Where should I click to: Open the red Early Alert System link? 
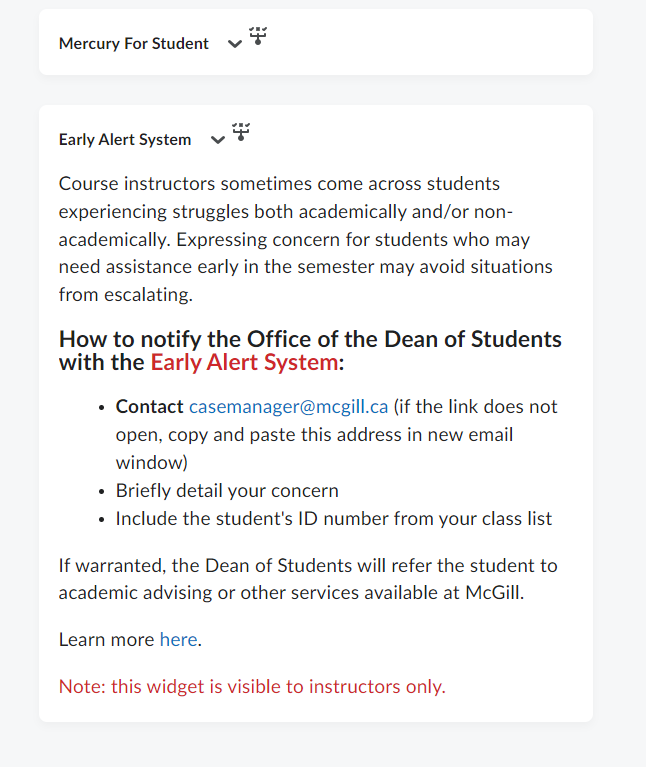point(243,362)
